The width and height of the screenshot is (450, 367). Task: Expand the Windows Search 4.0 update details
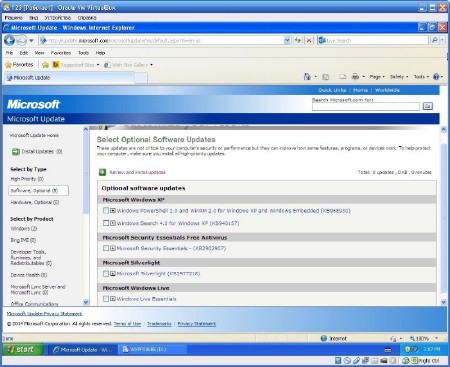click(x=113, y=223)
